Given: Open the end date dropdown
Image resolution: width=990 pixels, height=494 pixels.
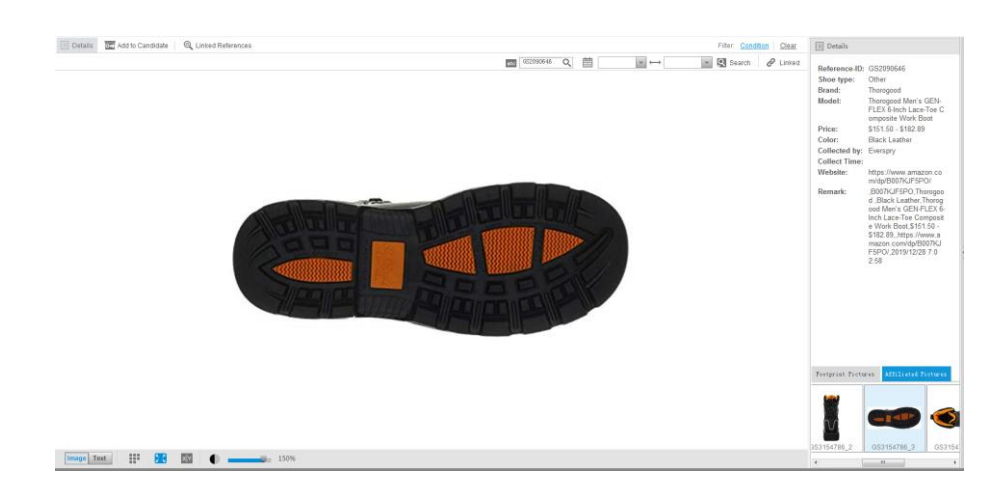Looking at the screenshot, I should click(707, 63).
